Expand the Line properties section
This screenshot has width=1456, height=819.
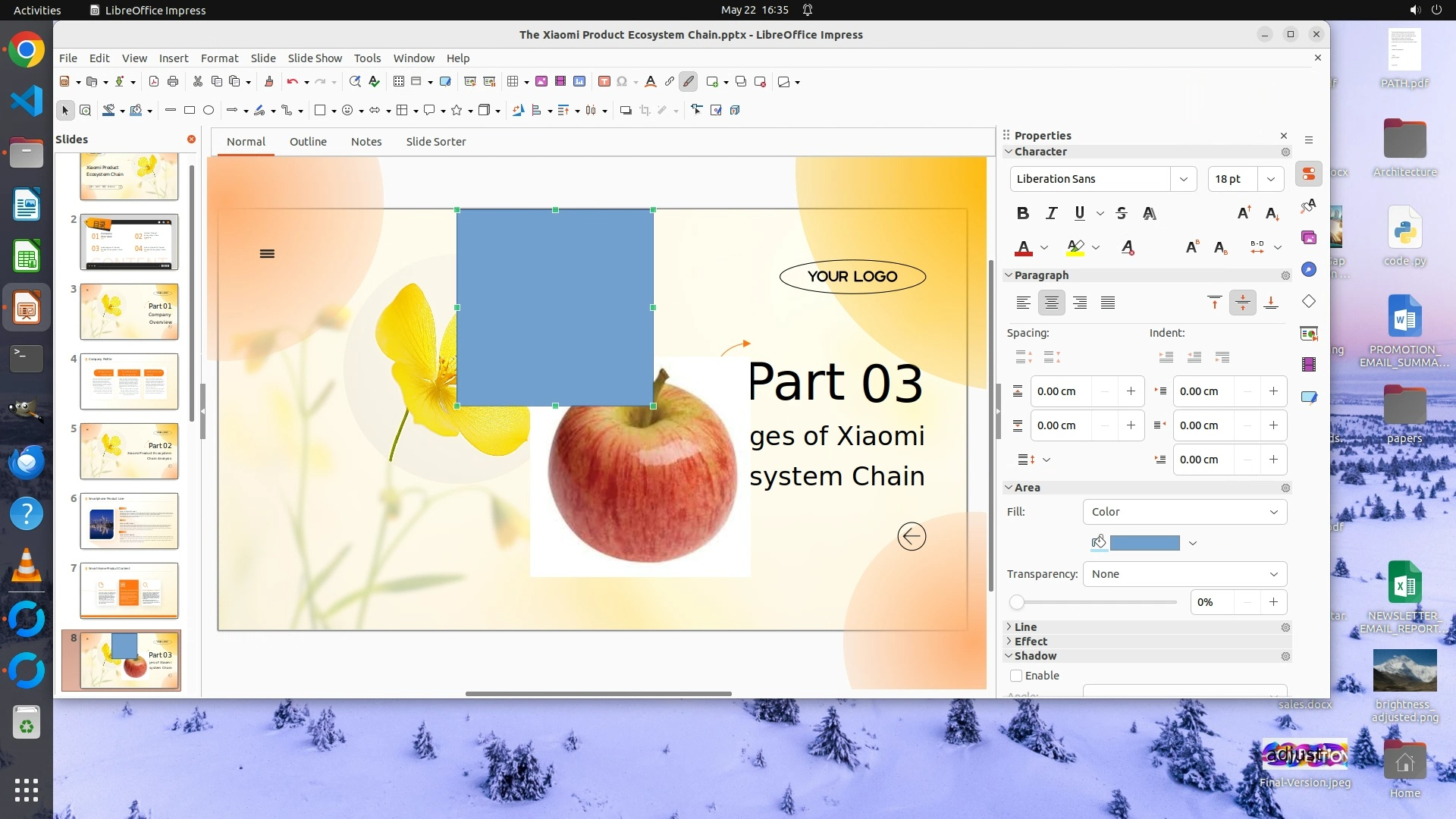point(1025,627)
